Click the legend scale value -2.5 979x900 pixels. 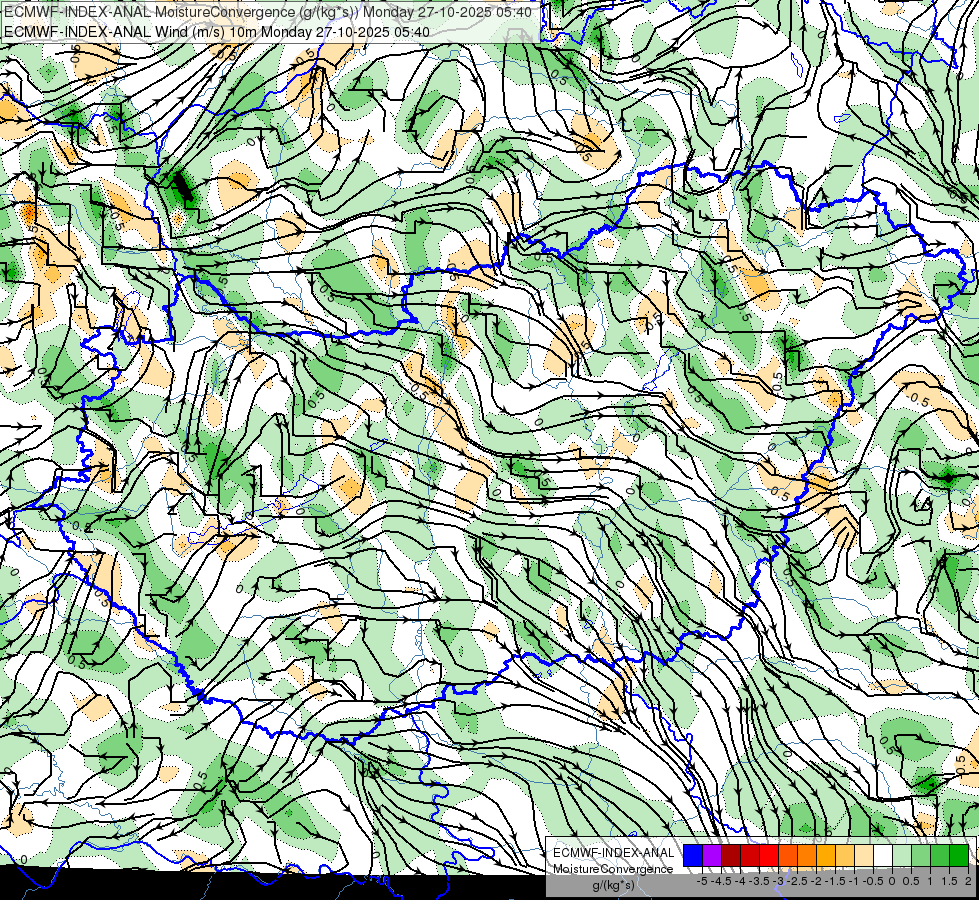coord(797,881)
